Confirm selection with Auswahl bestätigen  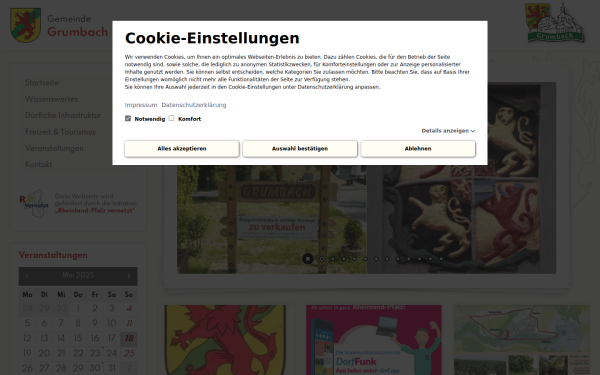(300, 148)
